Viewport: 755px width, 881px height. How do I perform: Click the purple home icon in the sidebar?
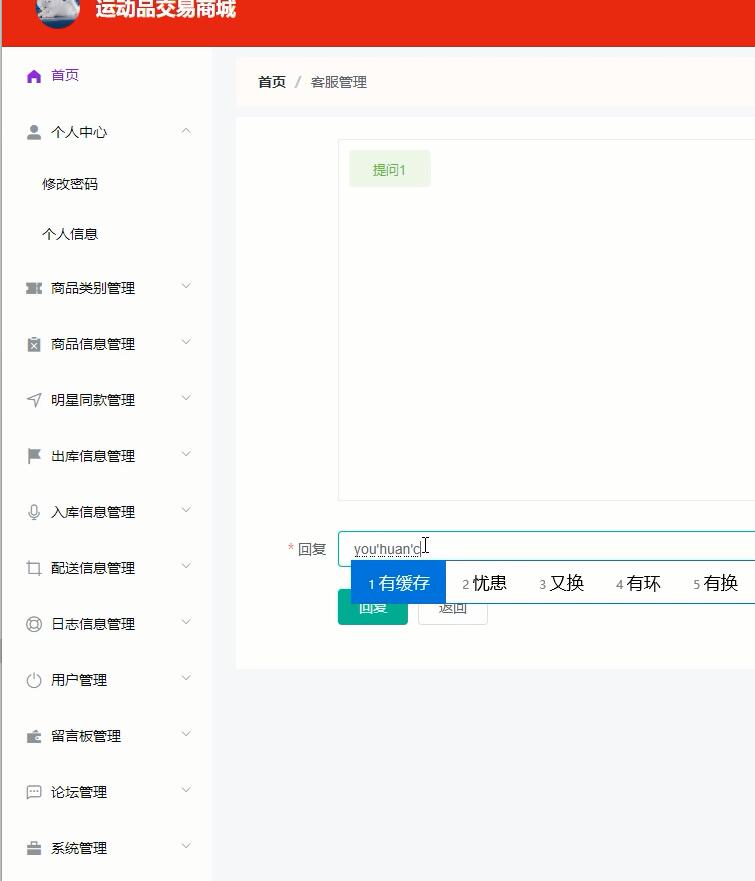(34, 76)
